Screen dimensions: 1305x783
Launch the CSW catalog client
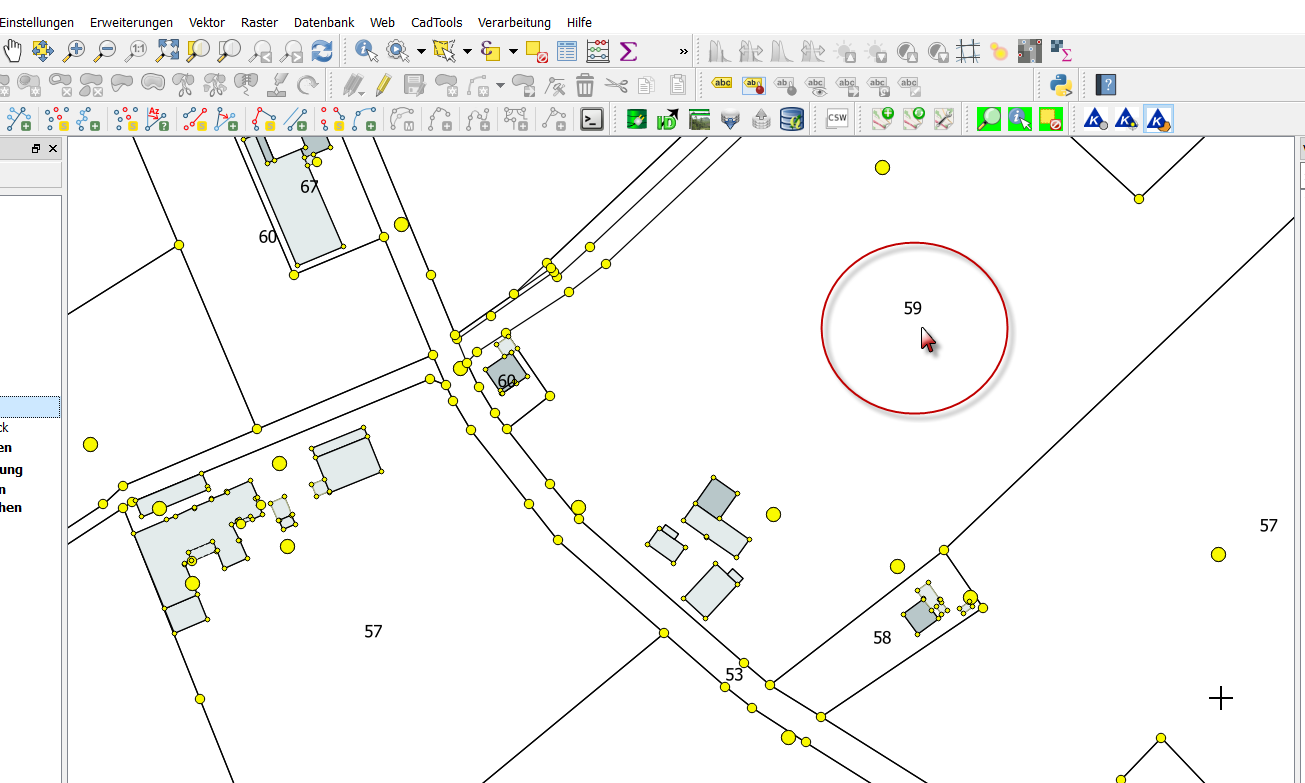837,119
